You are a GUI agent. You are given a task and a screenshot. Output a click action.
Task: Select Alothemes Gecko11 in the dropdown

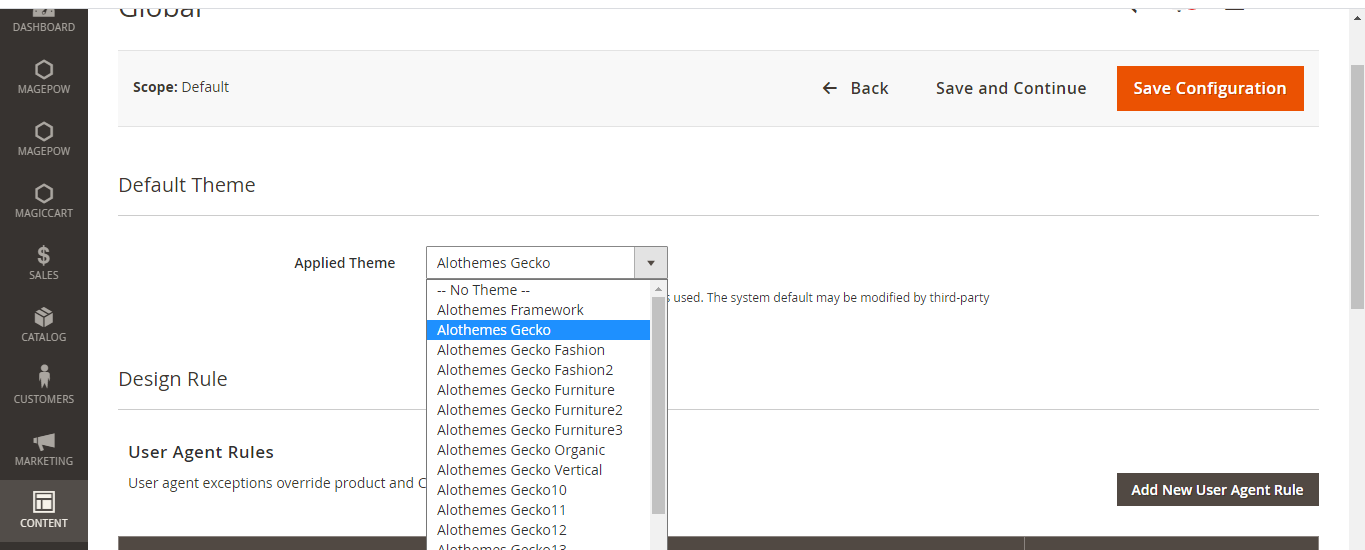502,510
